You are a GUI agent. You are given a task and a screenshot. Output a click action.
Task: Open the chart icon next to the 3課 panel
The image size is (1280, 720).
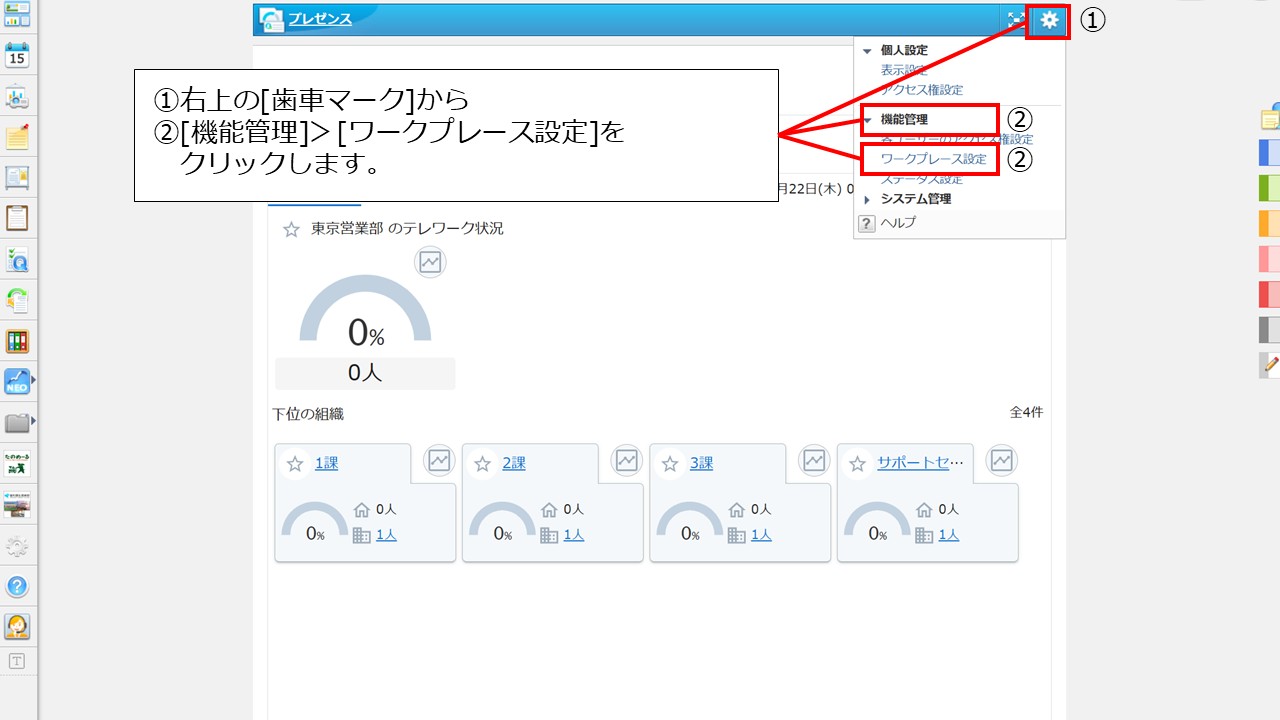coord(813,461)
